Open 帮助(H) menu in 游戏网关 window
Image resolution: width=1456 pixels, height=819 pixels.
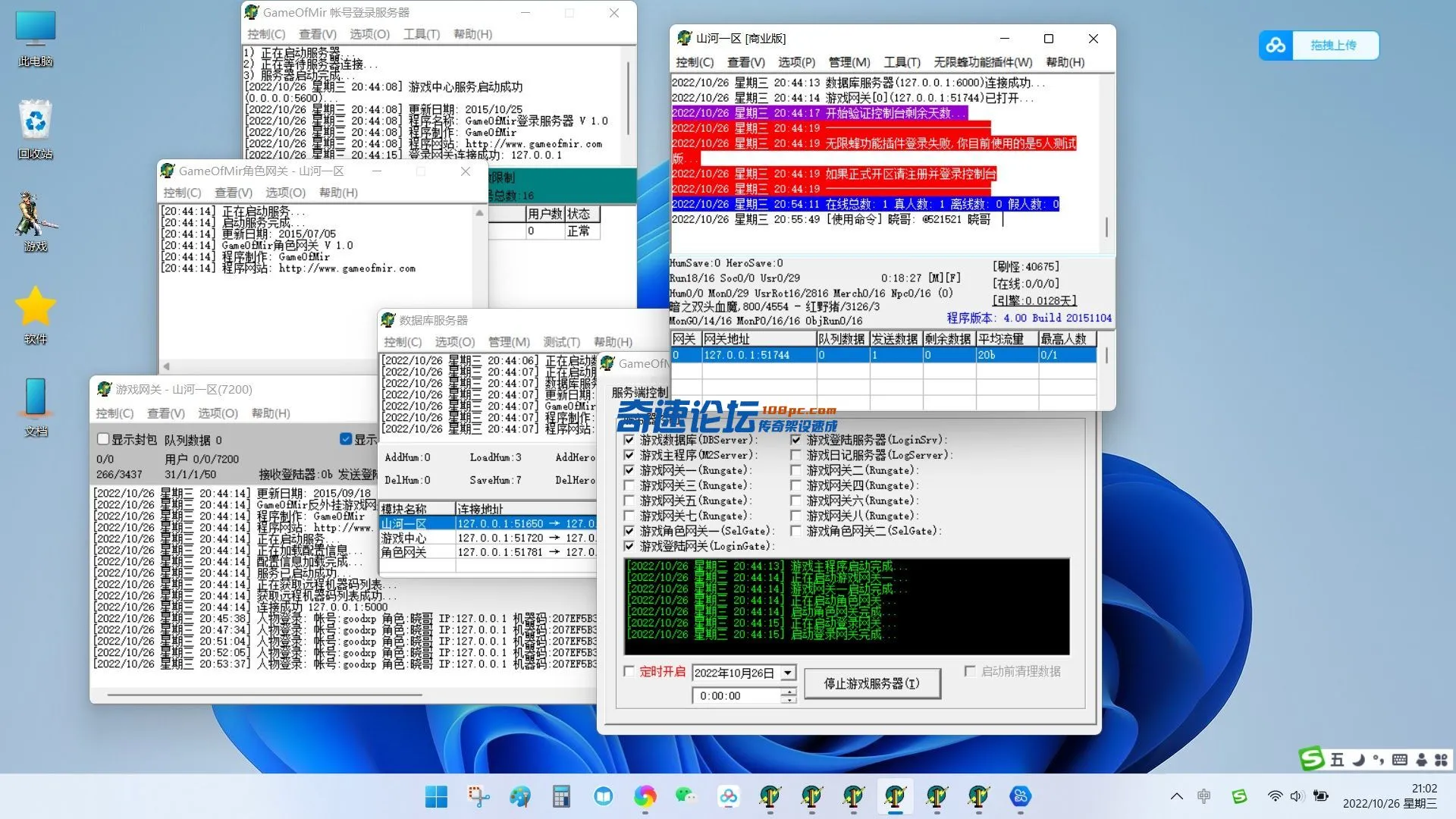click(x=271, y=413)
